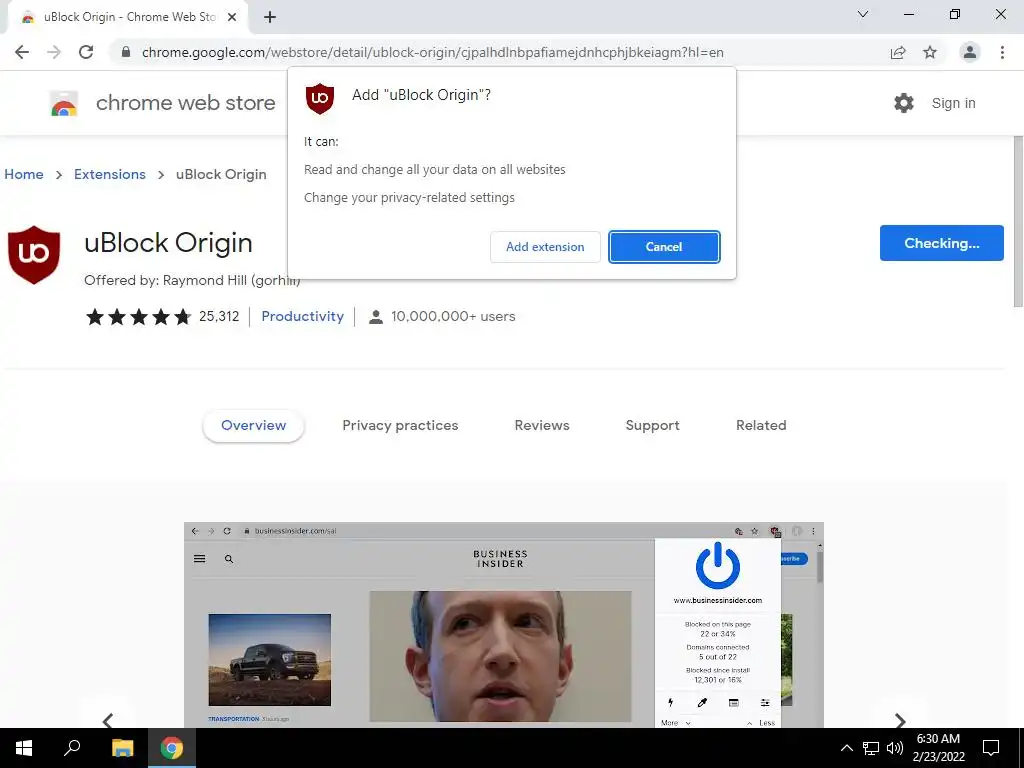The image size is (1024, 768).
Task: Open File Explorer from taskbar
Action: pyautogui.click(x=122, y=748)
